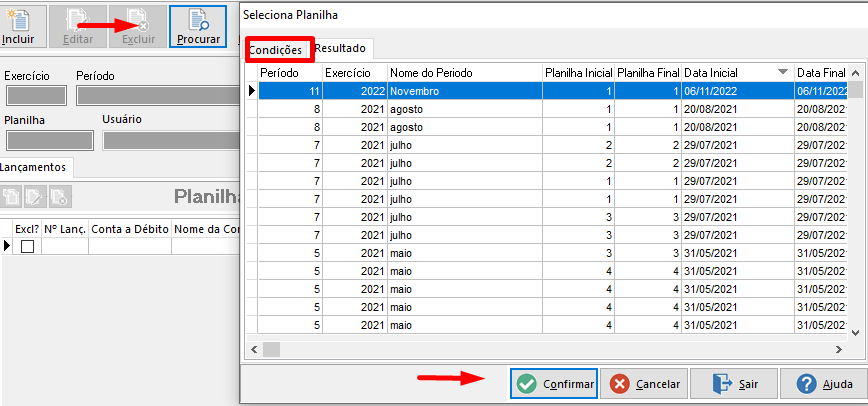This screenshot has width=868, height=406.
Task: Click the first launch toolbar icon under Lançamentos
Action: pyautogui.click(x=12, y=196)
